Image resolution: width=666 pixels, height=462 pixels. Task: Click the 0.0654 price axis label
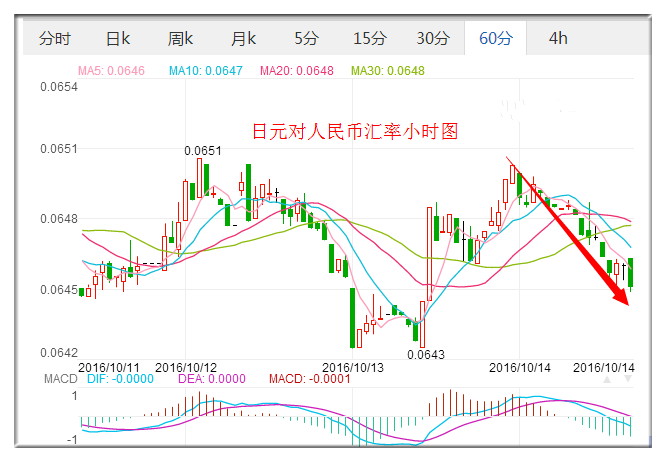coord(59,87)
